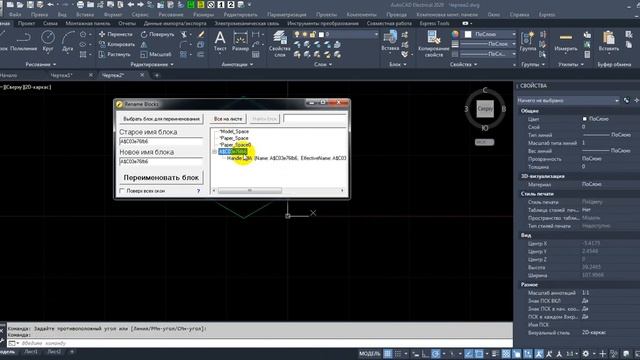Image resolution: width=640 pixels, height=360 pixels.
Task: Select the Text (Текст) annotation tool
Action: coord(220,41)
